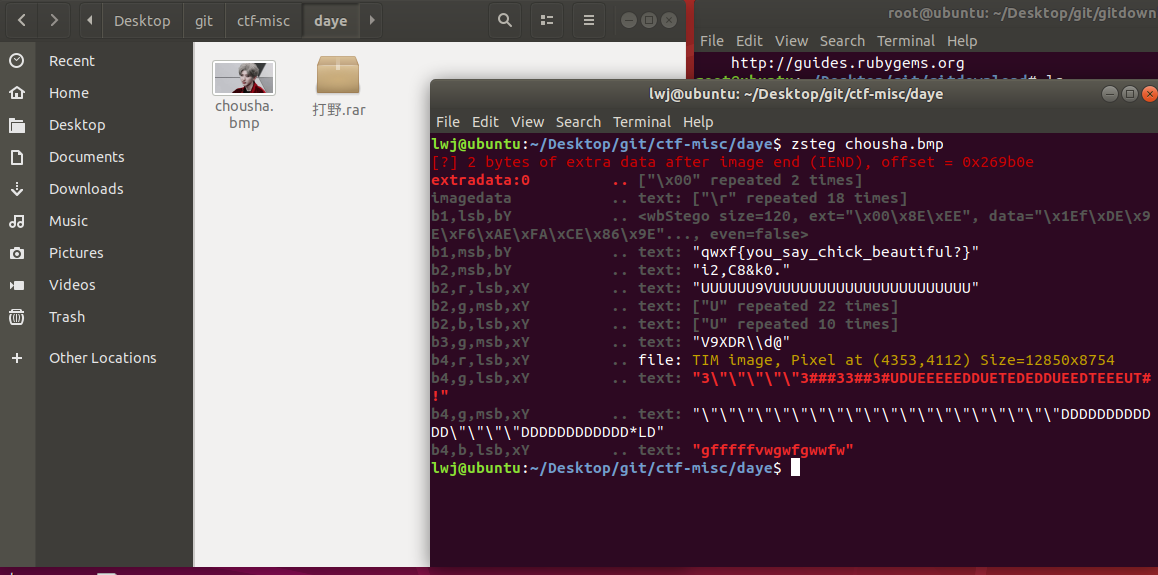Open ctf-misc path breadcrumb
Screen dimensions: 1158x575
(264, 21)
